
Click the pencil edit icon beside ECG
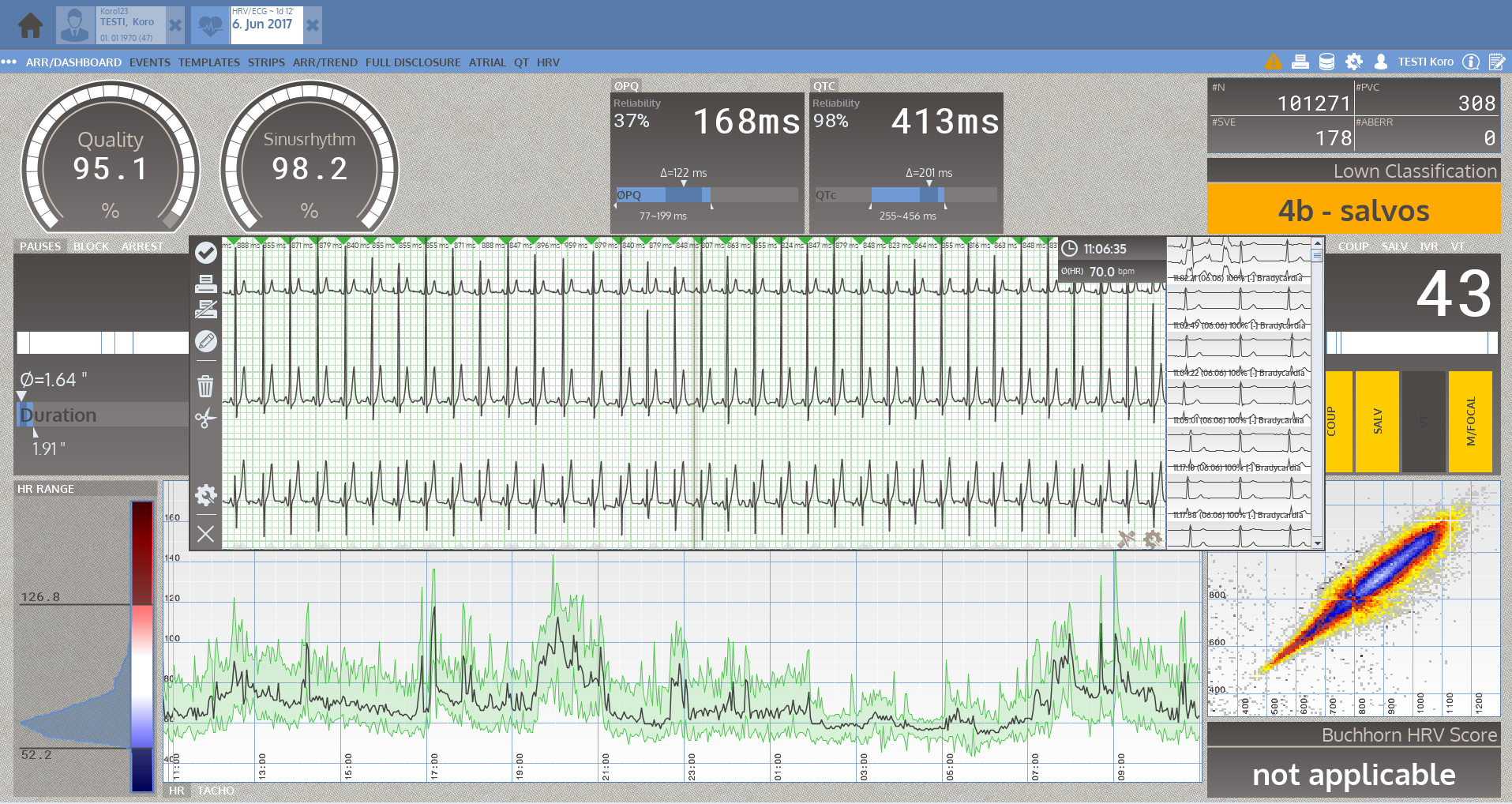(205, 341)
